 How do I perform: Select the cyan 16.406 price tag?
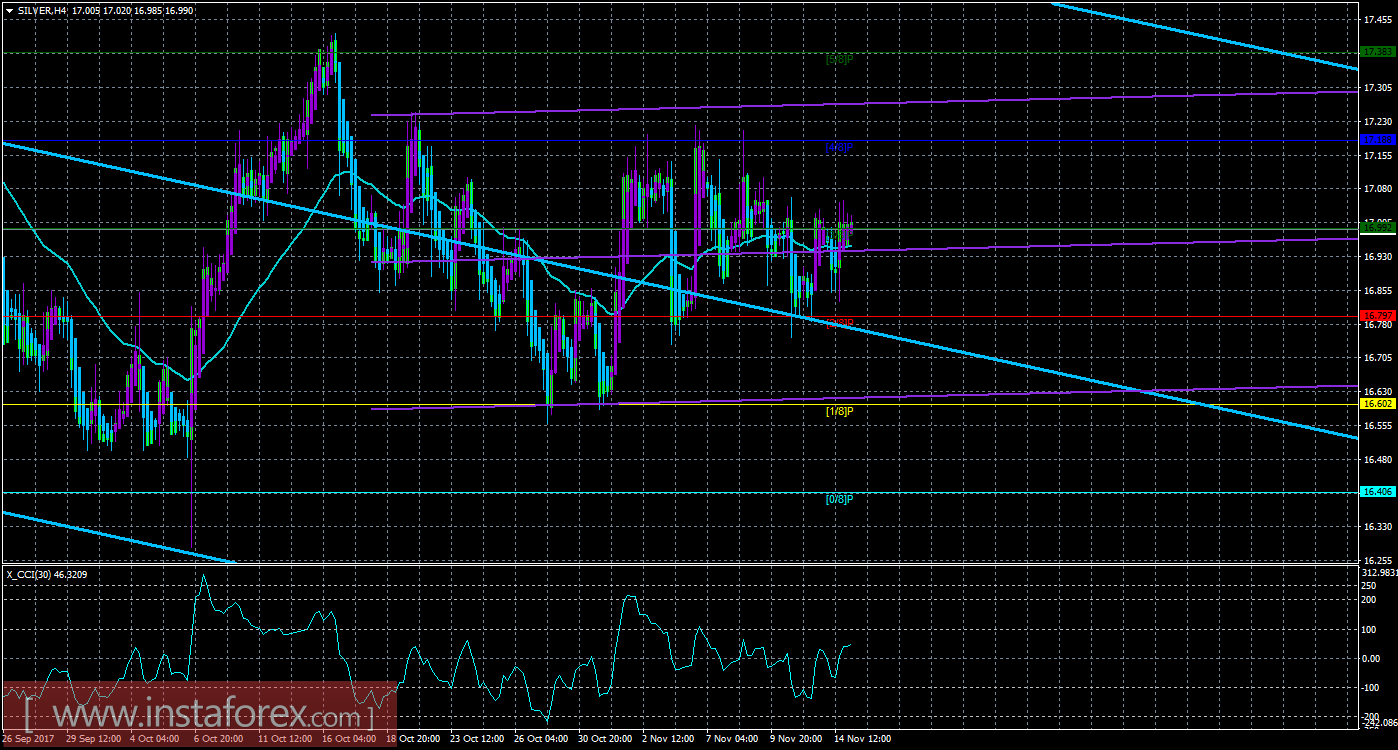[x=1378, y=491]
